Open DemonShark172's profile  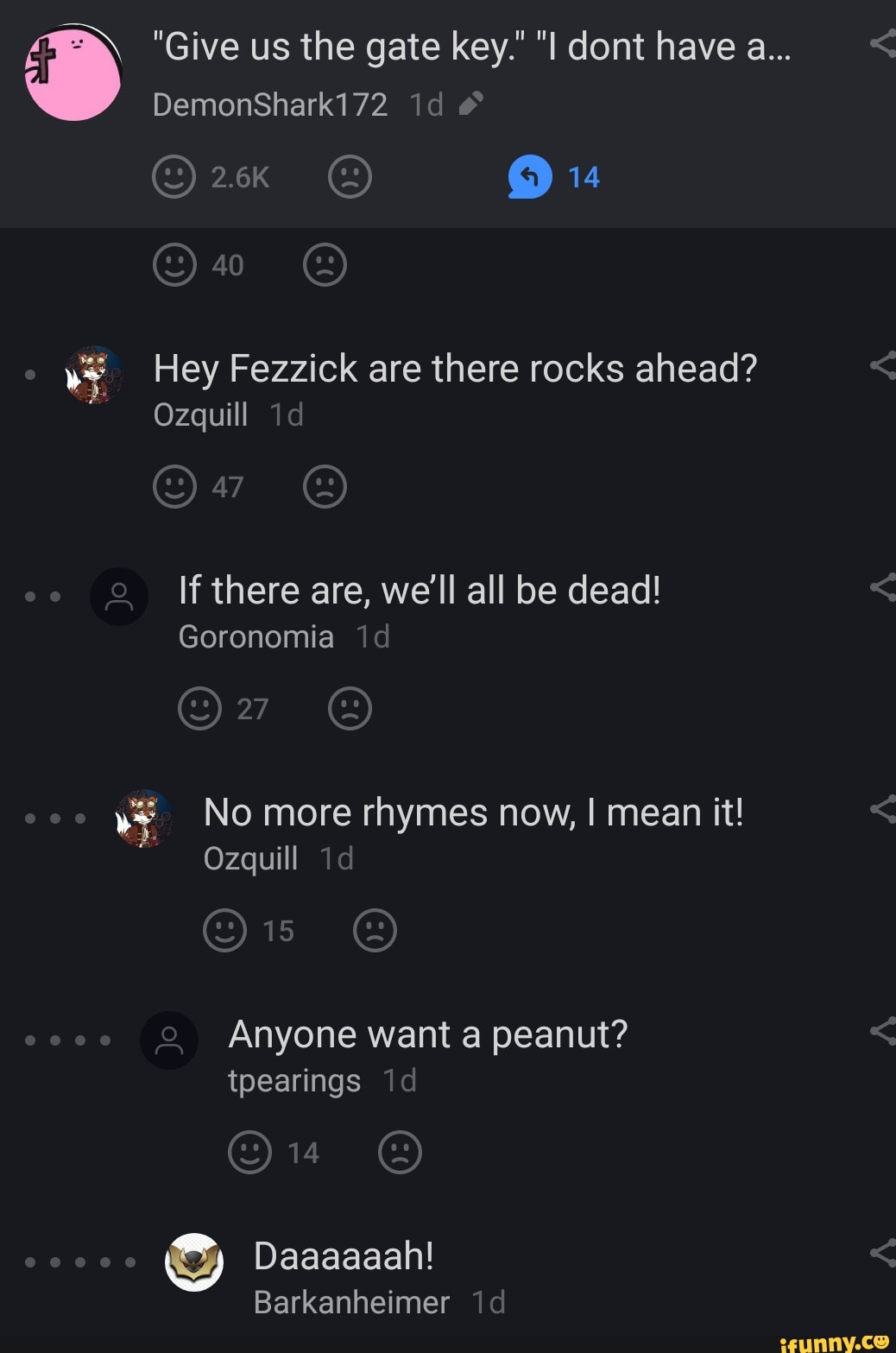tap(269, 105)
